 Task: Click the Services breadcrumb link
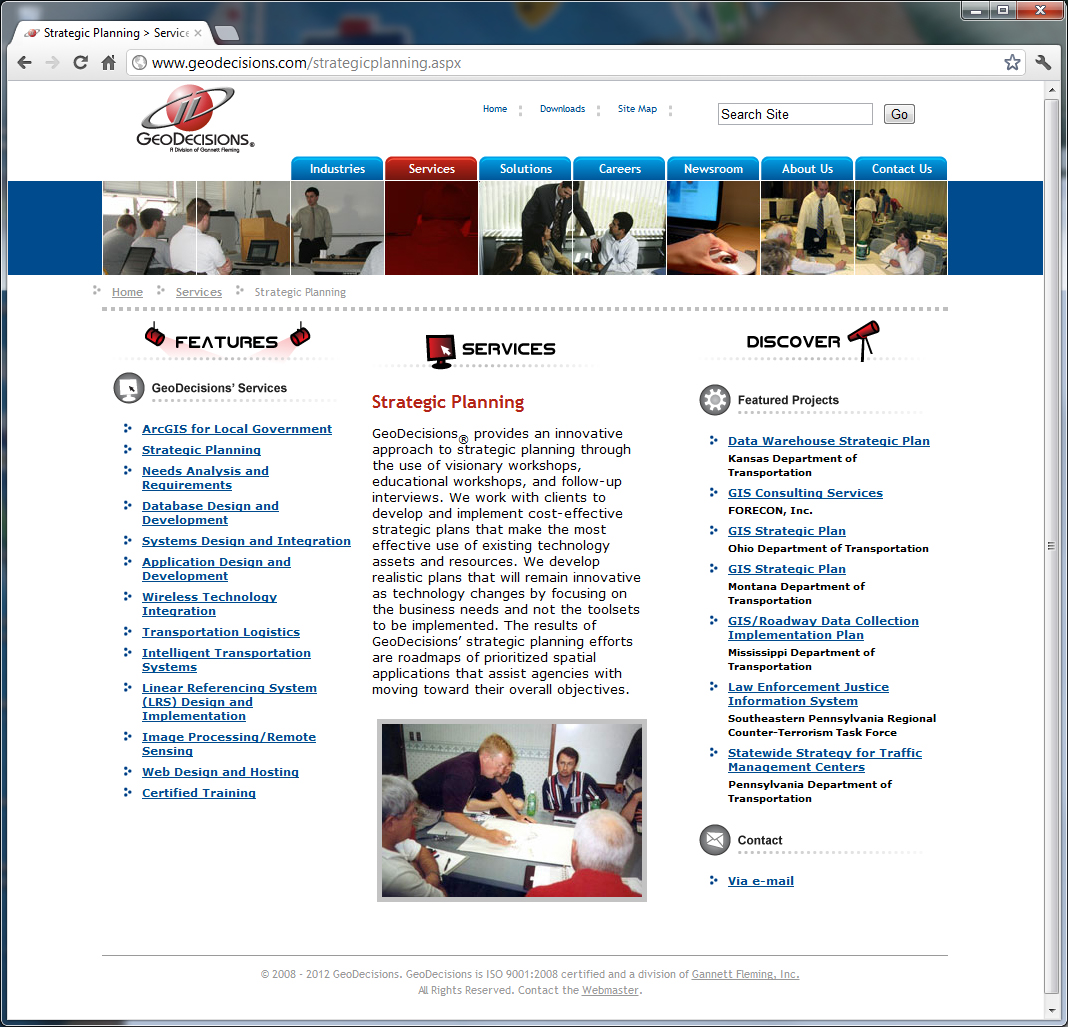tap(199, 292)
